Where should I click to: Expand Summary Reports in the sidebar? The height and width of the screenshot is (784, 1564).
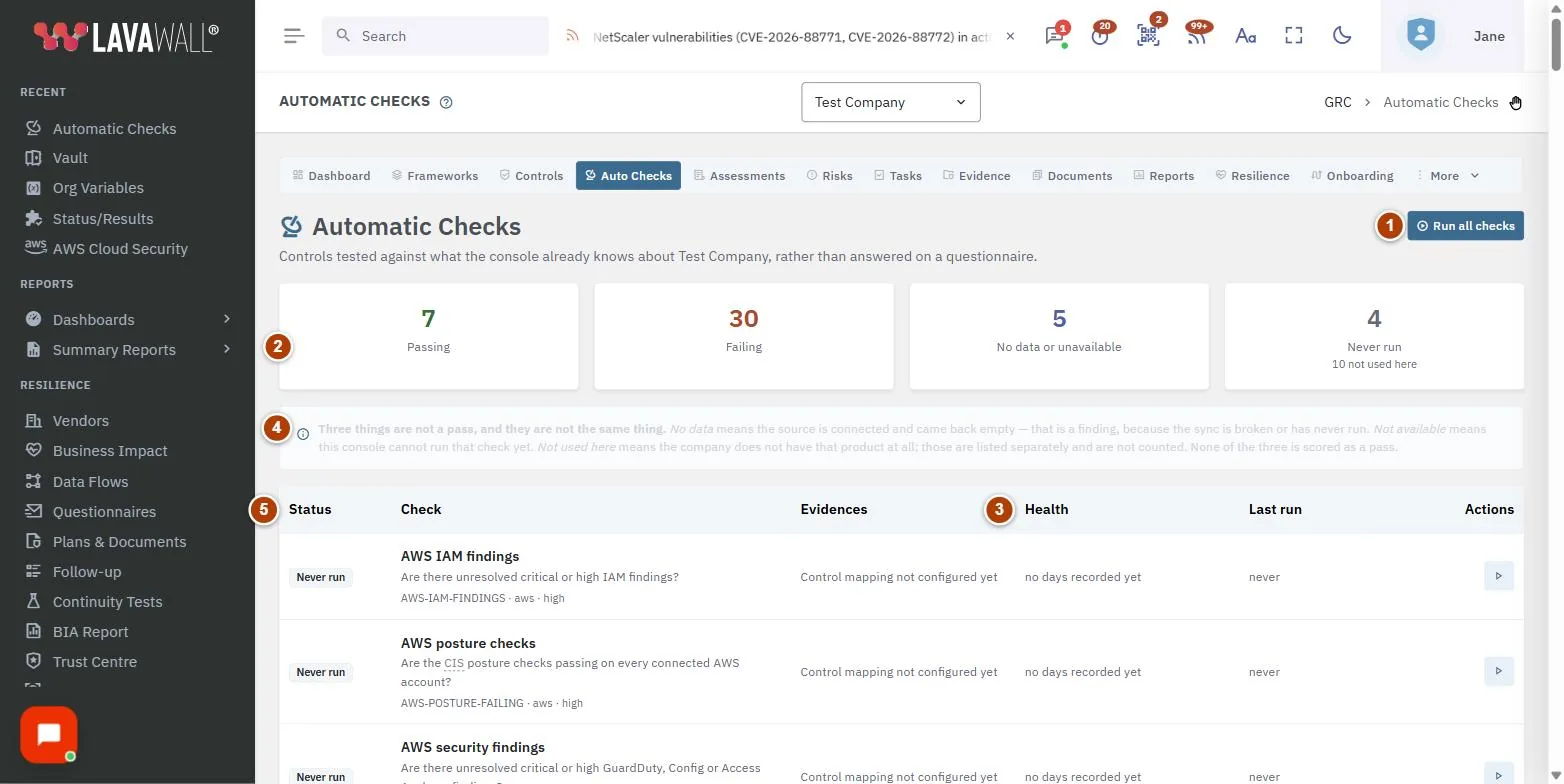[127, 349]
